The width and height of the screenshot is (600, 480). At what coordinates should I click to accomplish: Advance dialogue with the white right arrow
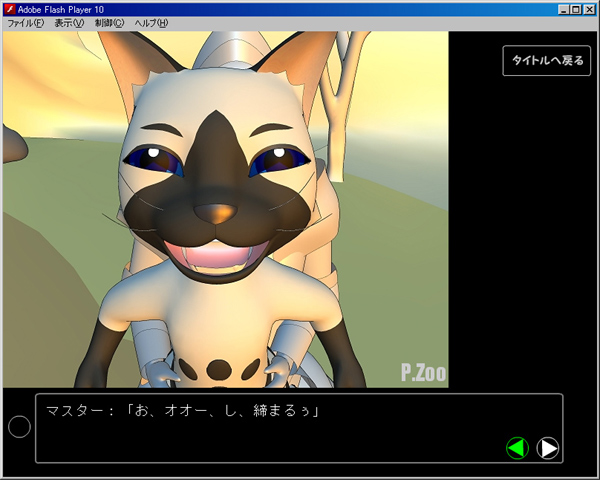(548, 448)
